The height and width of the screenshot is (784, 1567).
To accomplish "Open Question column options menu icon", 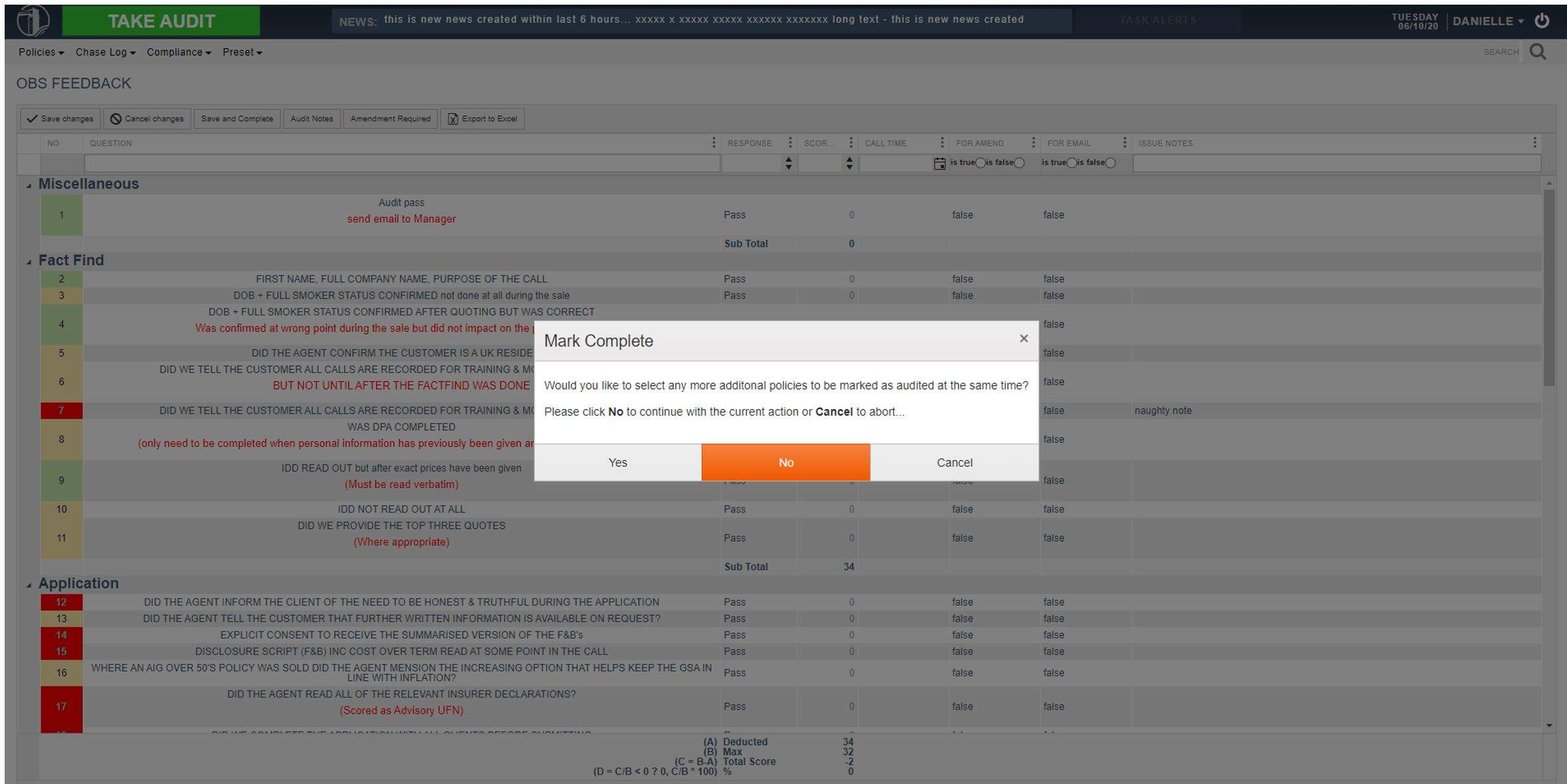I will coord(713,143).
